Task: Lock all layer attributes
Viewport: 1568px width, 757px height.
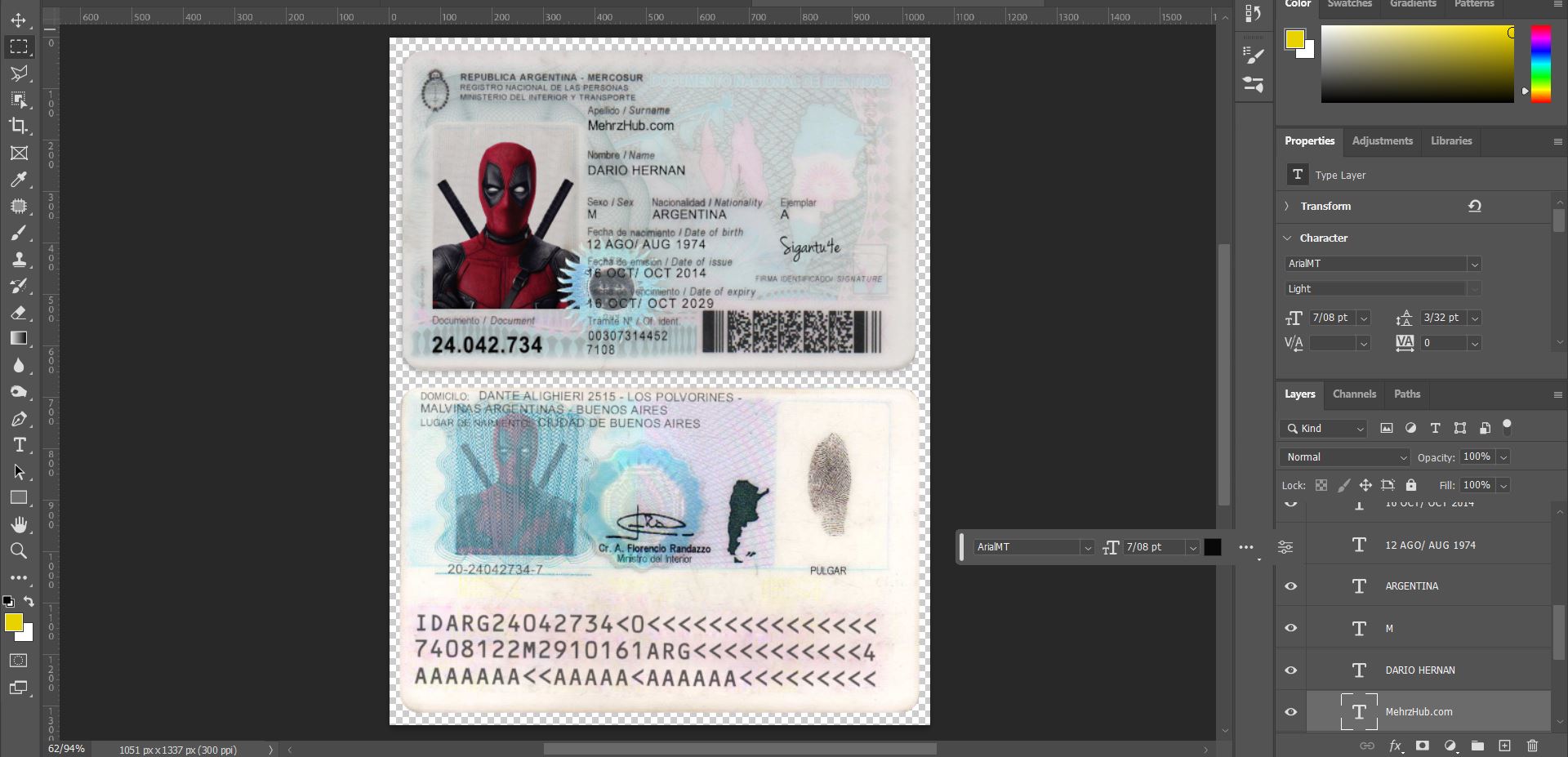Action: pos(1411,485)
